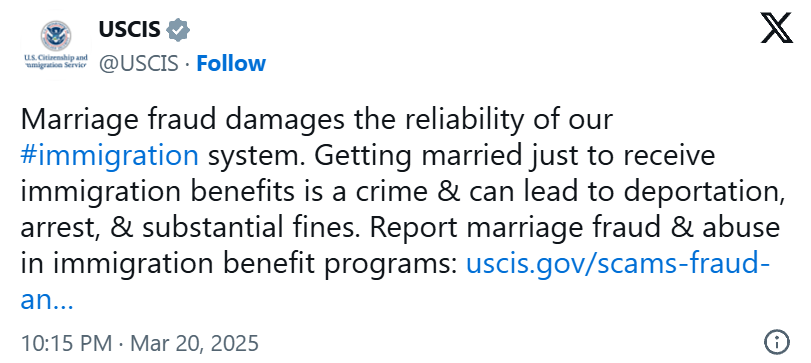Click the Mar 20, 2025 date
Image resolution: width=811 pixels, height=363 pixels.
click(x=194, y=343)
